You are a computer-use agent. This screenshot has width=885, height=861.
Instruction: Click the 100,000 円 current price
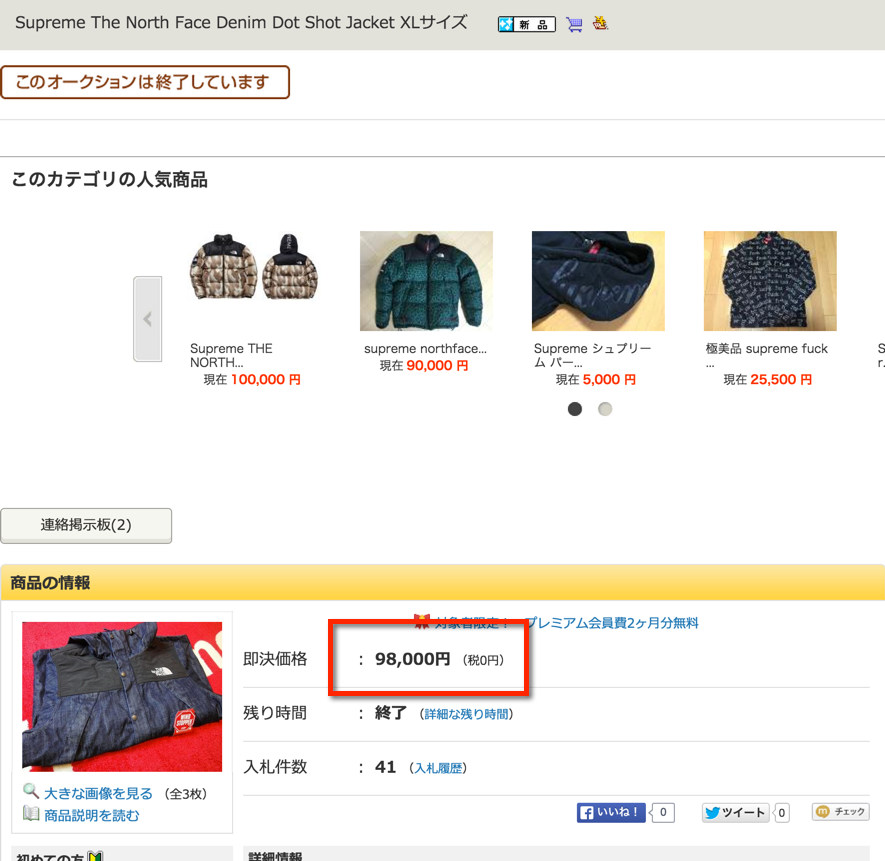click(265, 379)
